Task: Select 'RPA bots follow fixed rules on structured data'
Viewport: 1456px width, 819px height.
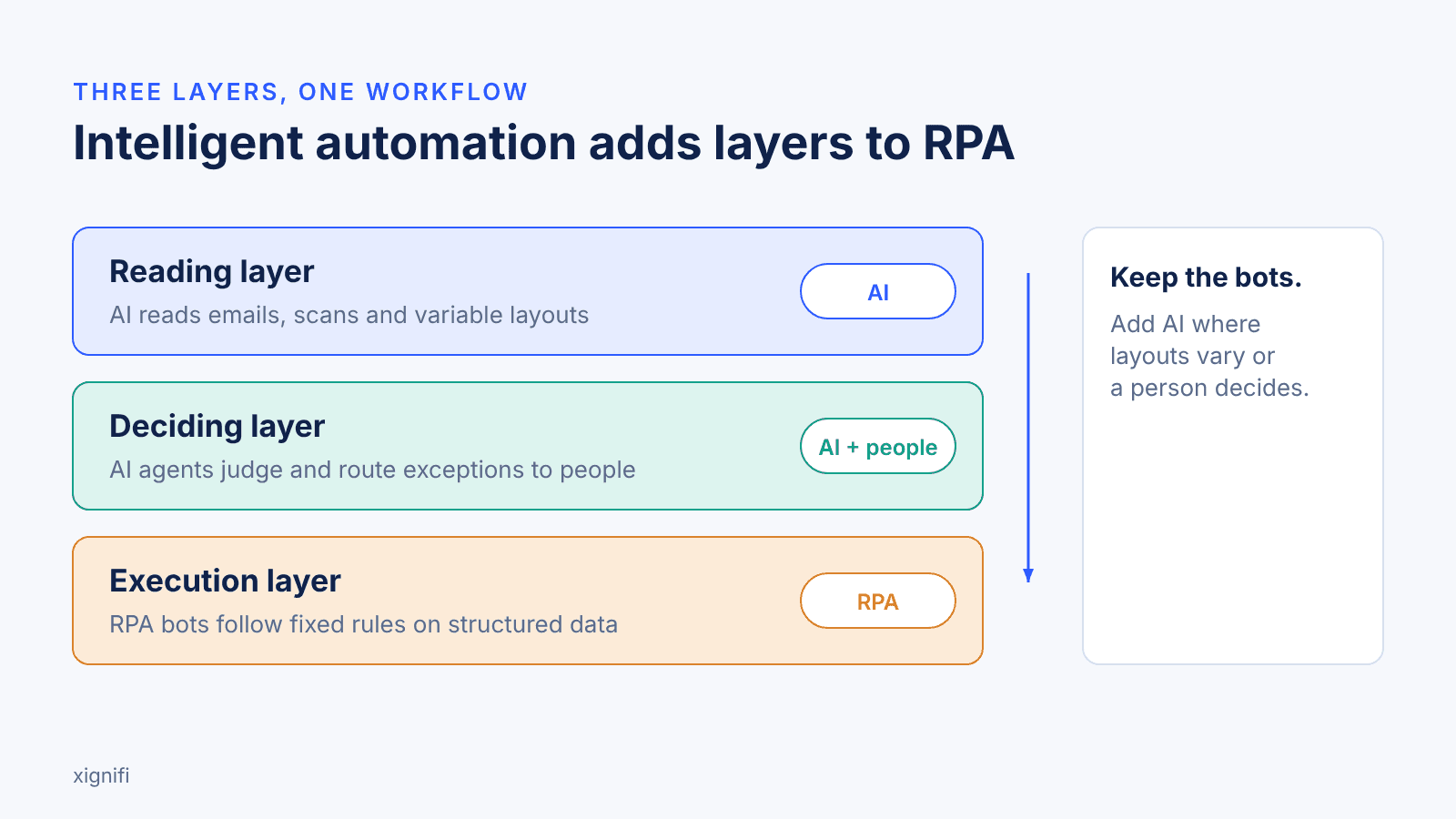Action: (363, 624)
